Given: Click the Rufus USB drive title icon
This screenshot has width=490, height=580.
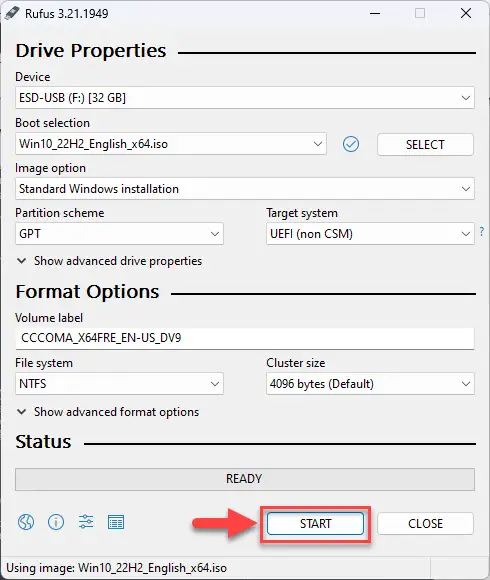Looking at the screenshot, I should 12,13.
